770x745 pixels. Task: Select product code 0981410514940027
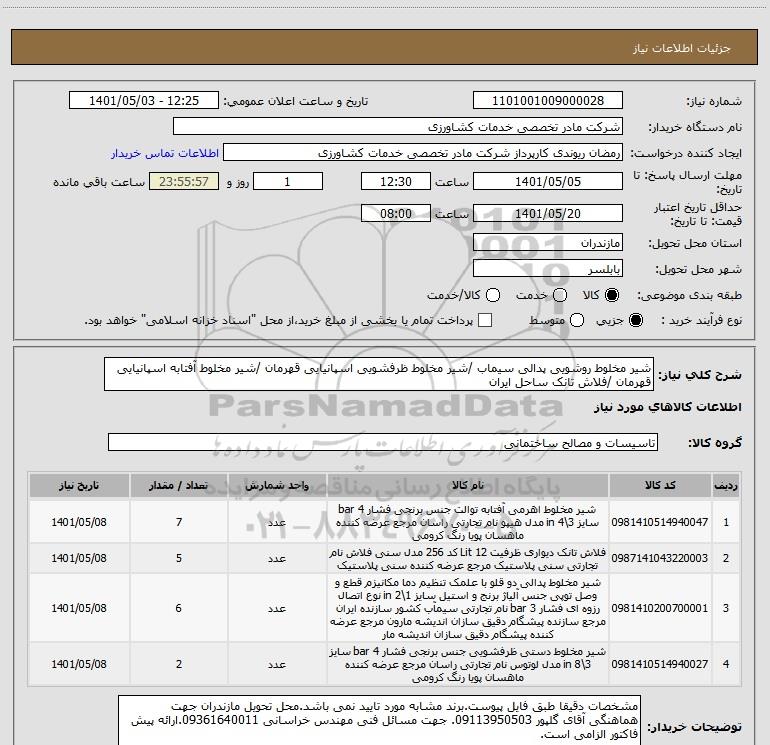(x=660, y=664)
